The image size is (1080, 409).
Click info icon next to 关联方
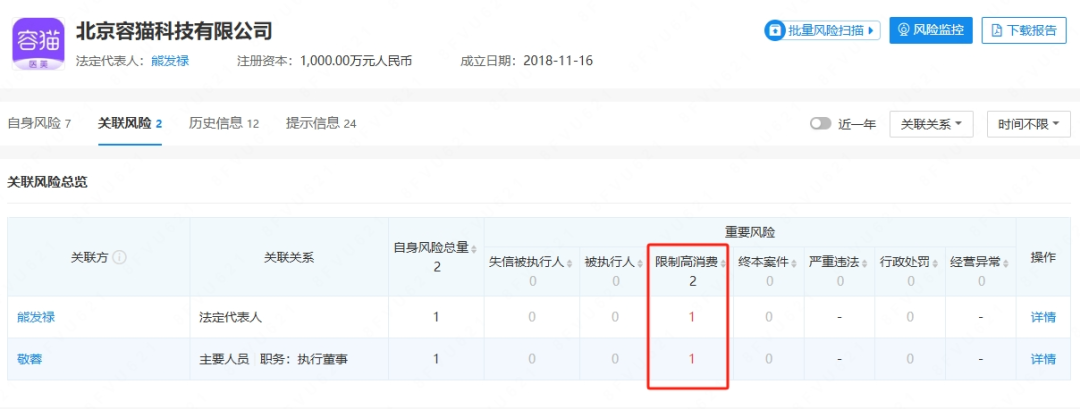[x=119, y=257]
